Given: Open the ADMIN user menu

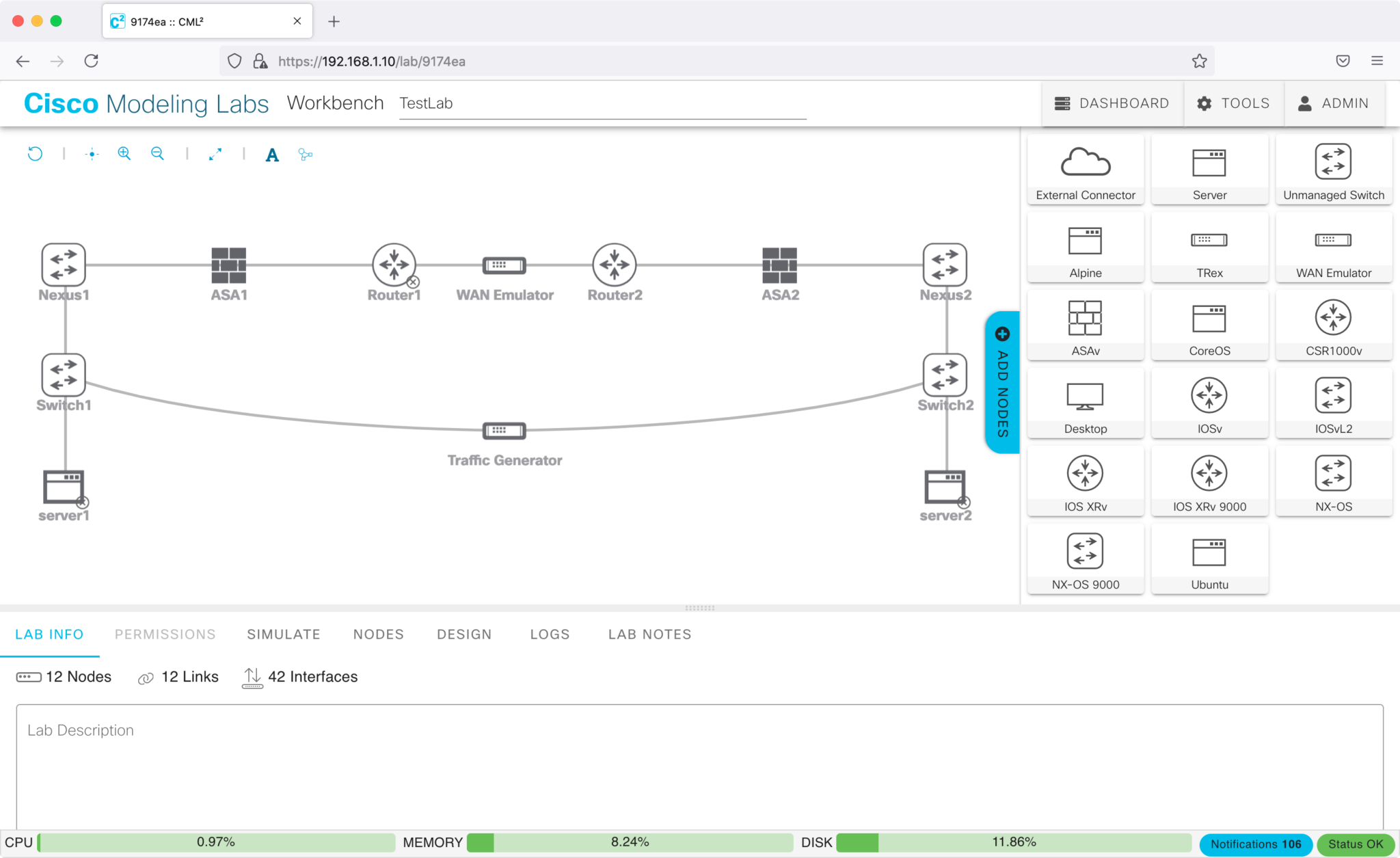Looking at the screenshot, I should tap(1333, 103).
